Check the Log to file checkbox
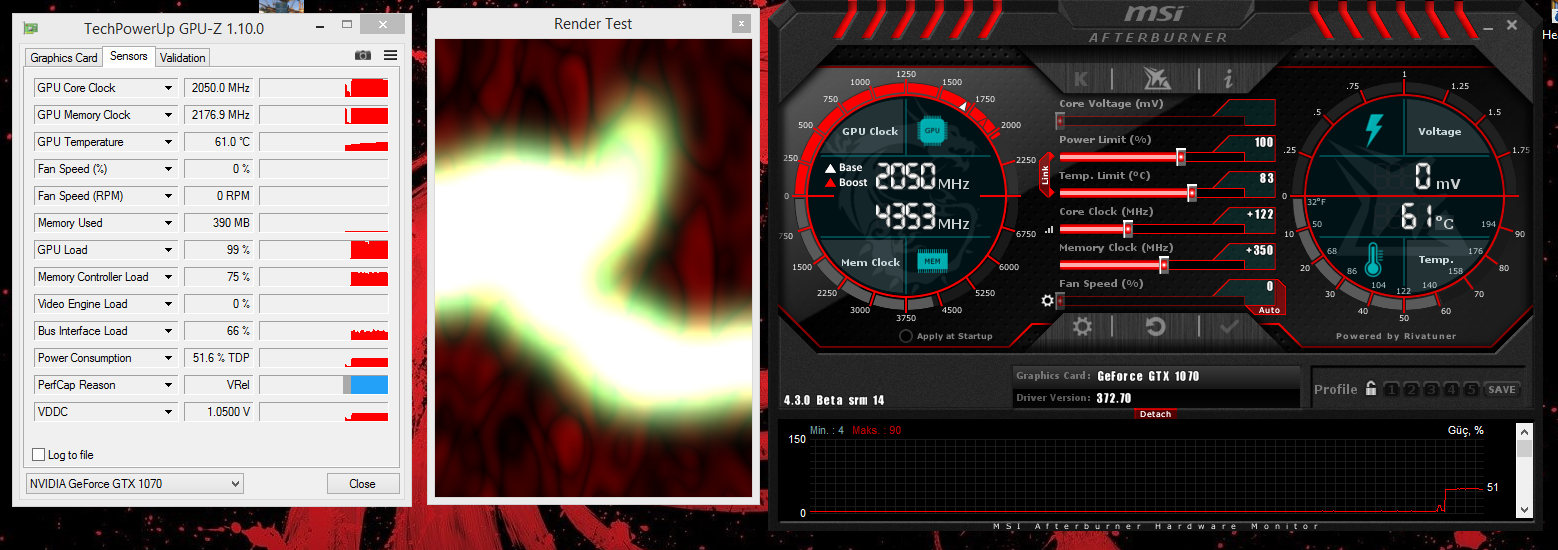The image size is (1558, 550). pyautogui.click(x=39, y=455)
